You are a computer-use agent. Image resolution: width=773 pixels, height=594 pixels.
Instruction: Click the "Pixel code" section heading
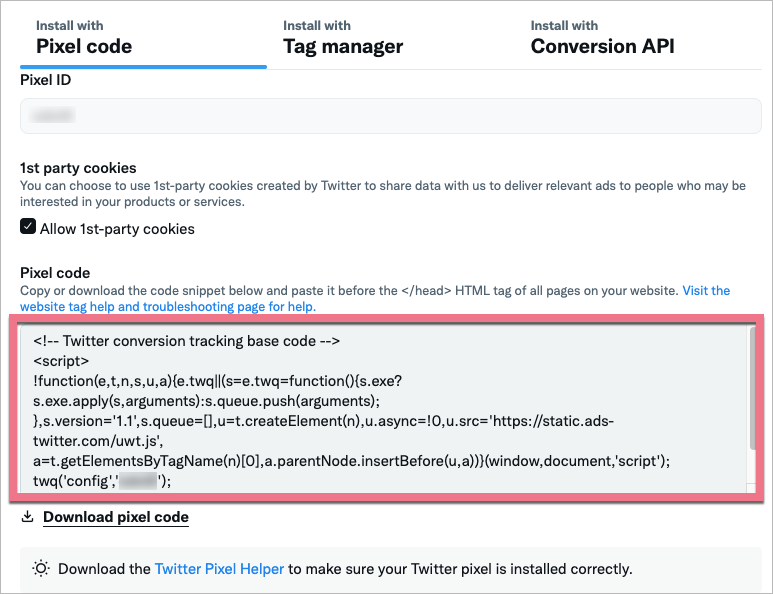pos(55,273)
